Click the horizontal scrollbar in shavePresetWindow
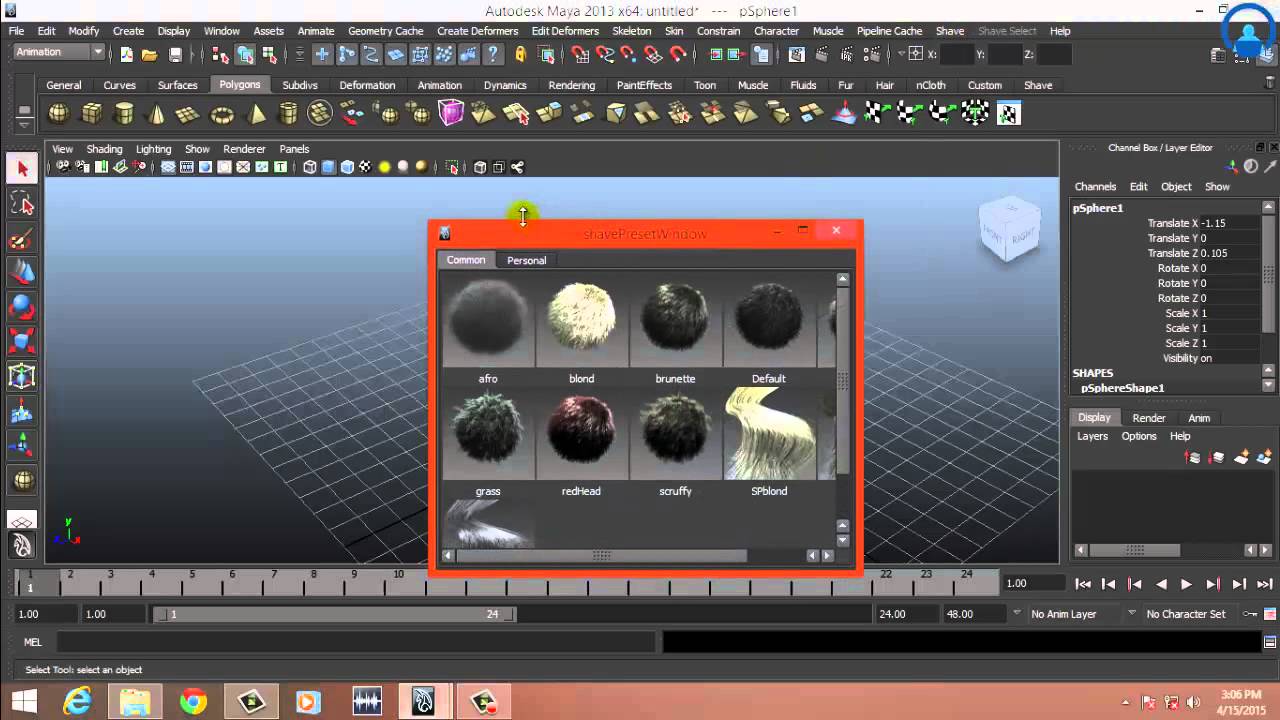Viewport: 1280px width, 720px height. click(x=601, y=556)
